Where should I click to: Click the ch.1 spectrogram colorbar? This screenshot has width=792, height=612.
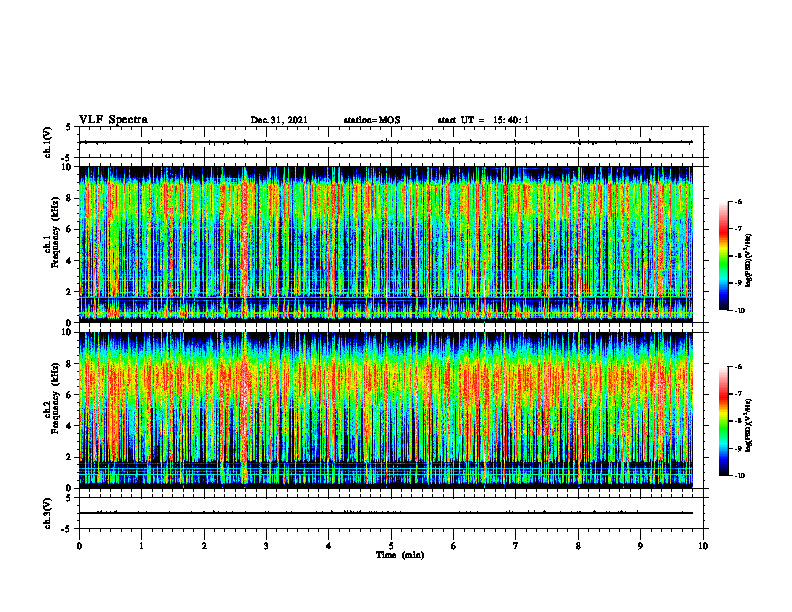(x=723, y=256)
